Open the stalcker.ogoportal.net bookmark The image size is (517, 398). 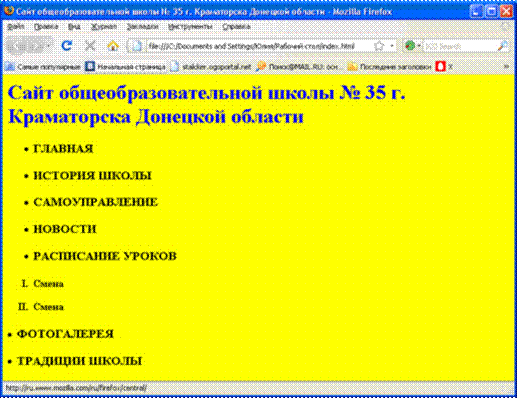click(x=211, y=67)
